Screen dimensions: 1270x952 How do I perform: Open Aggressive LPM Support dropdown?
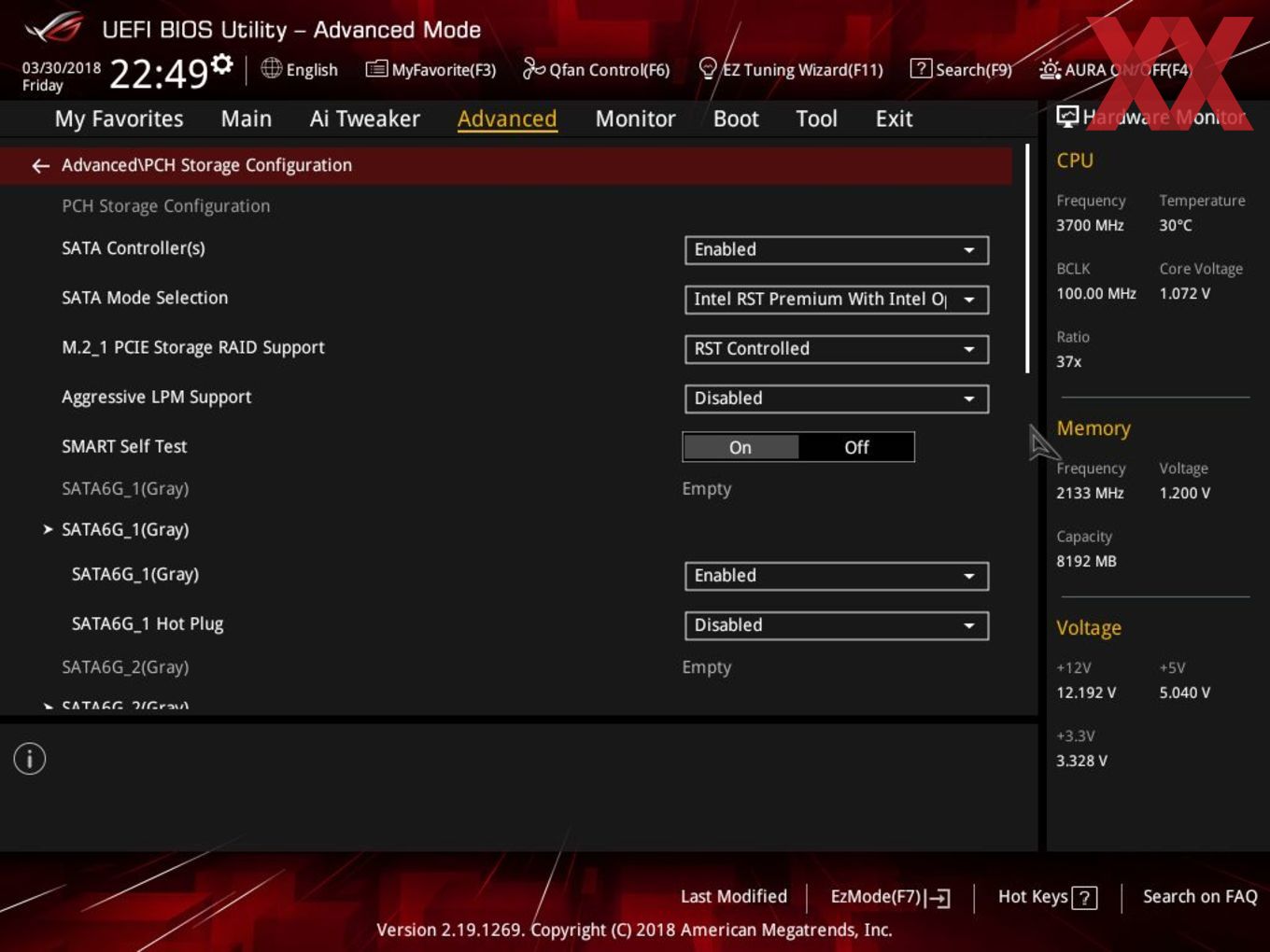click(837, 399)
